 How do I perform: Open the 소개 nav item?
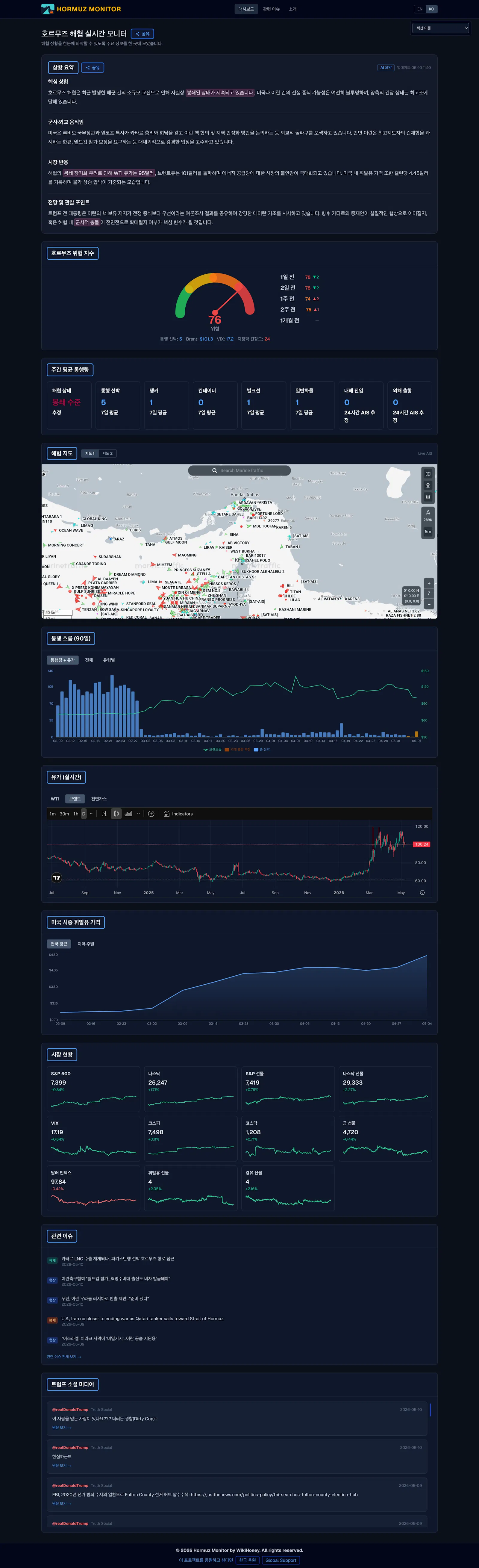(293, 9)
